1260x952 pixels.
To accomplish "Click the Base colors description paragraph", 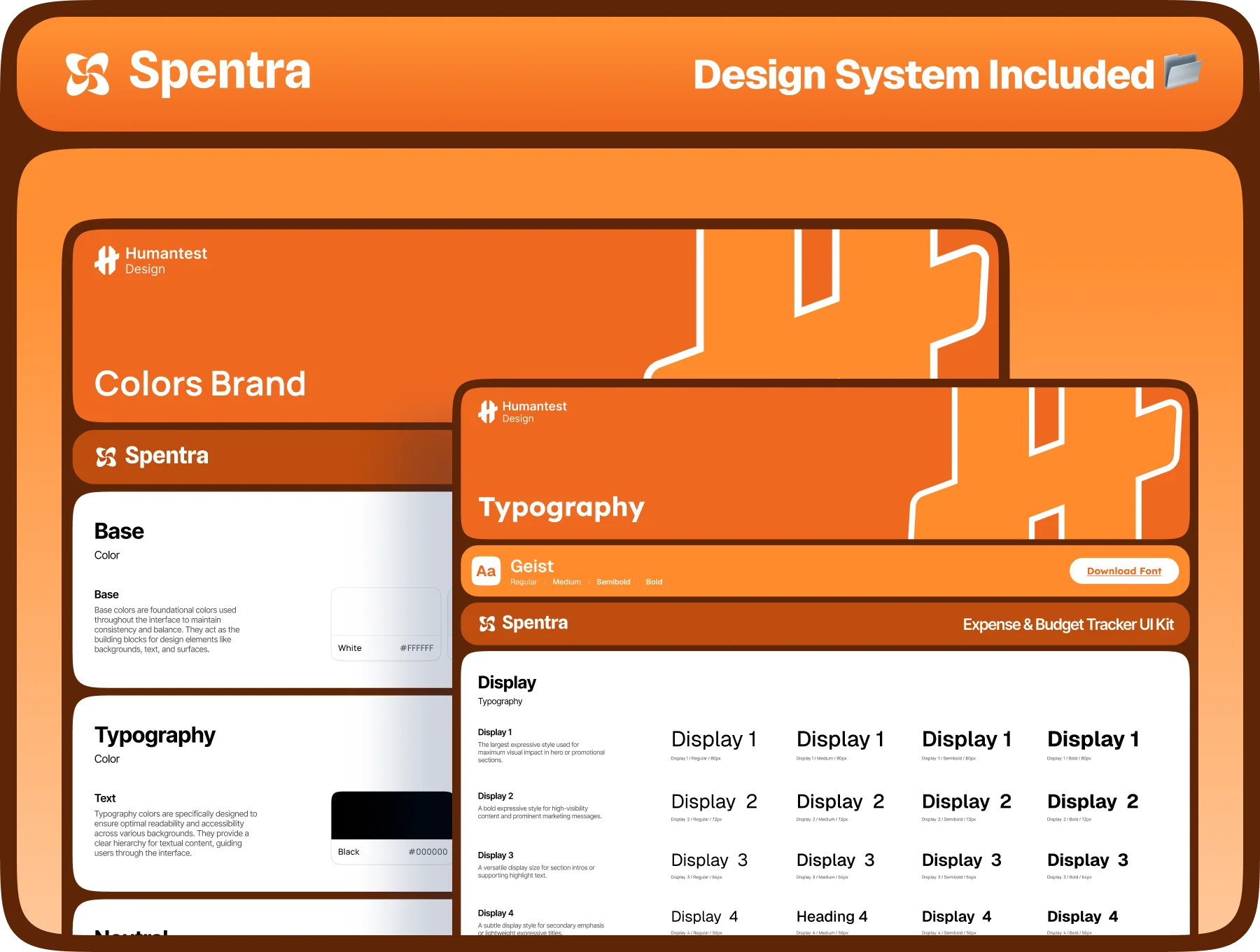I will click(x=167, y=630).
